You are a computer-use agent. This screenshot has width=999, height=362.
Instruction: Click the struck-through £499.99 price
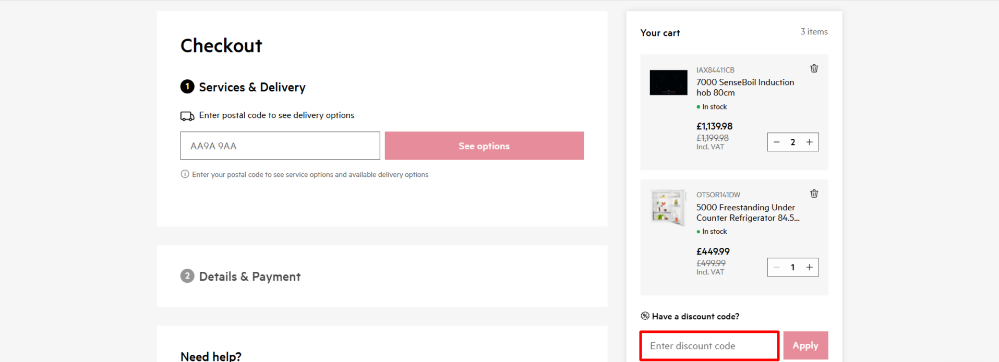tap(711, 262)
